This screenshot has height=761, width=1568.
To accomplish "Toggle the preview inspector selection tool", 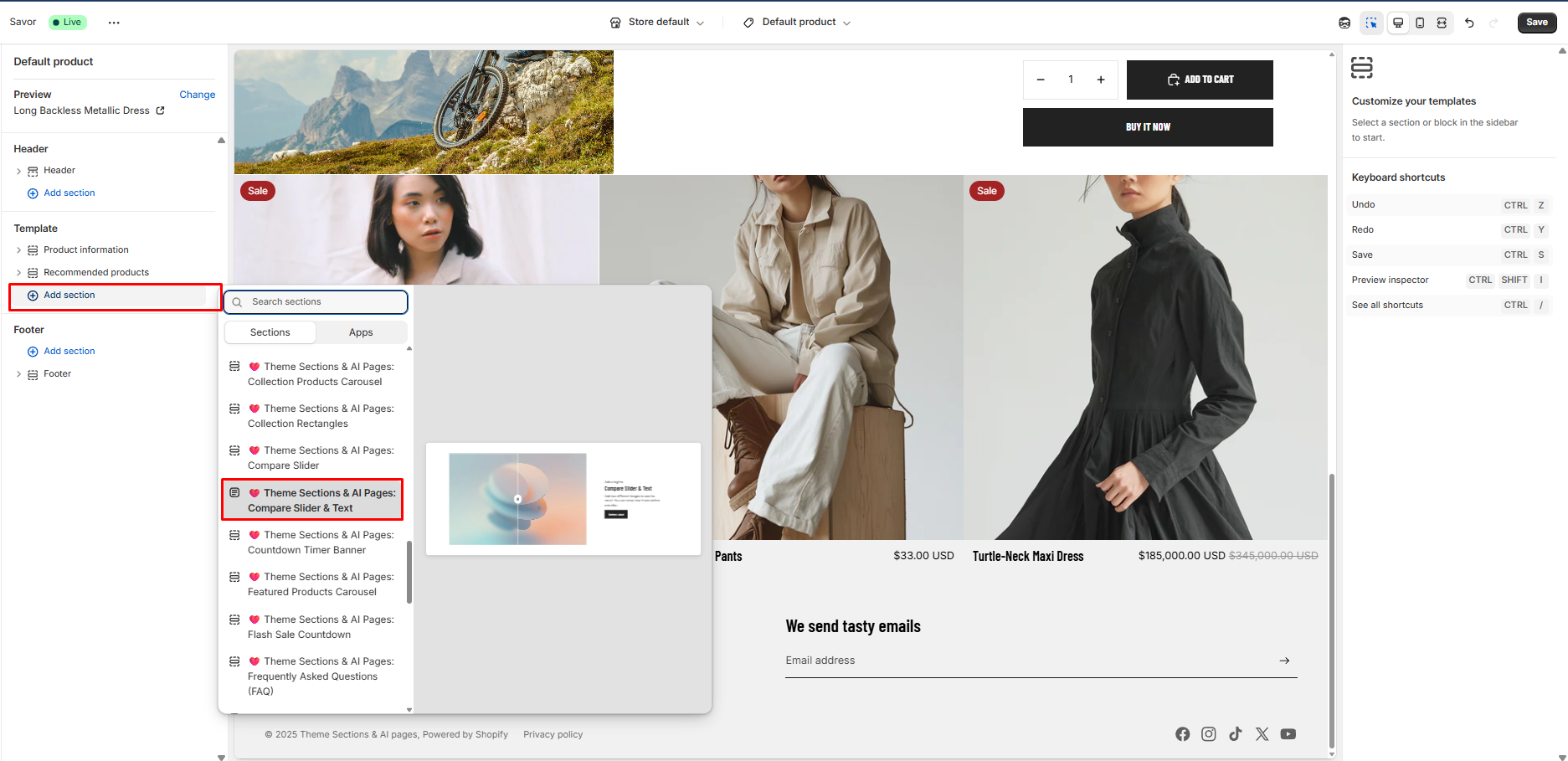I will 1371,23.
